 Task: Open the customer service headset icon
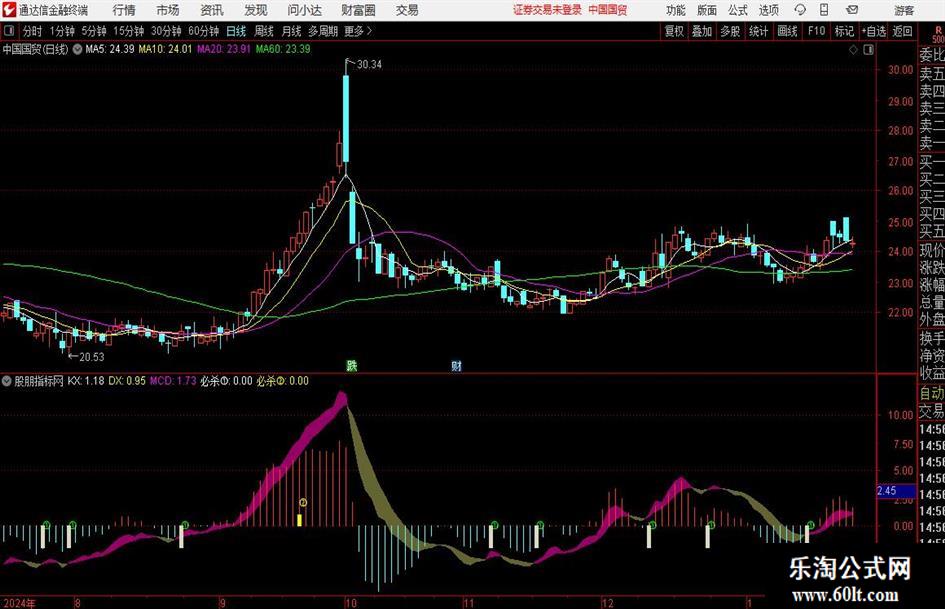pyautogui.click(x=800, y=10)
